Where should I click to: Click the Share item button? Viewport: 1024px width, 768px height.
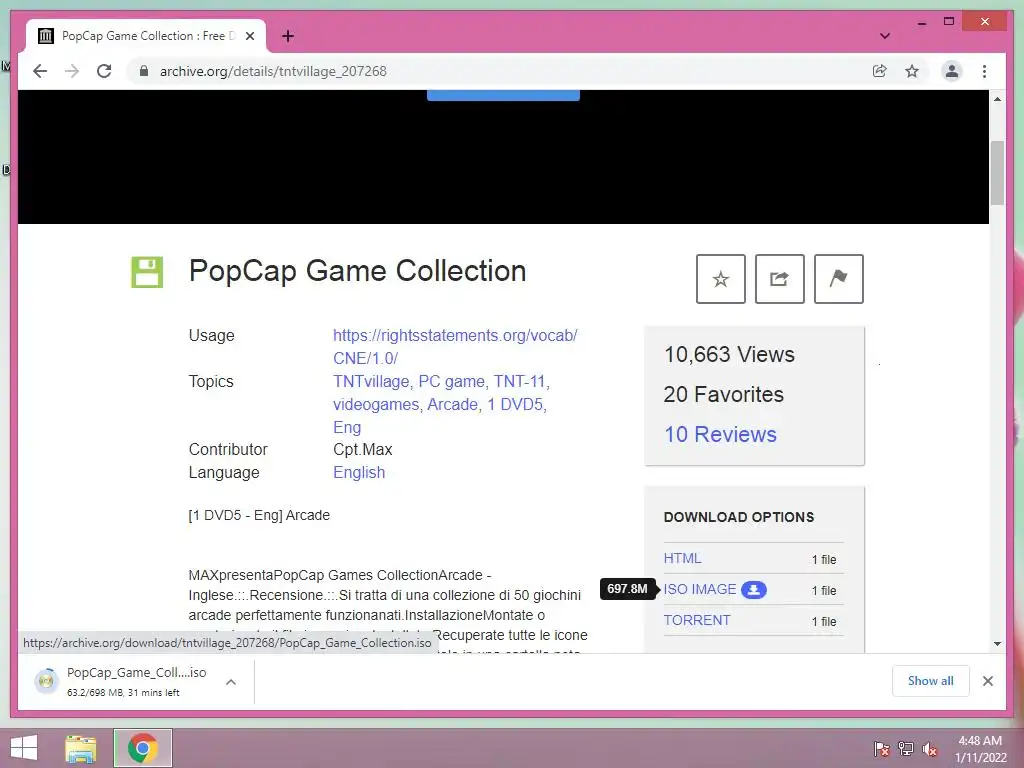tap(779, 279)
